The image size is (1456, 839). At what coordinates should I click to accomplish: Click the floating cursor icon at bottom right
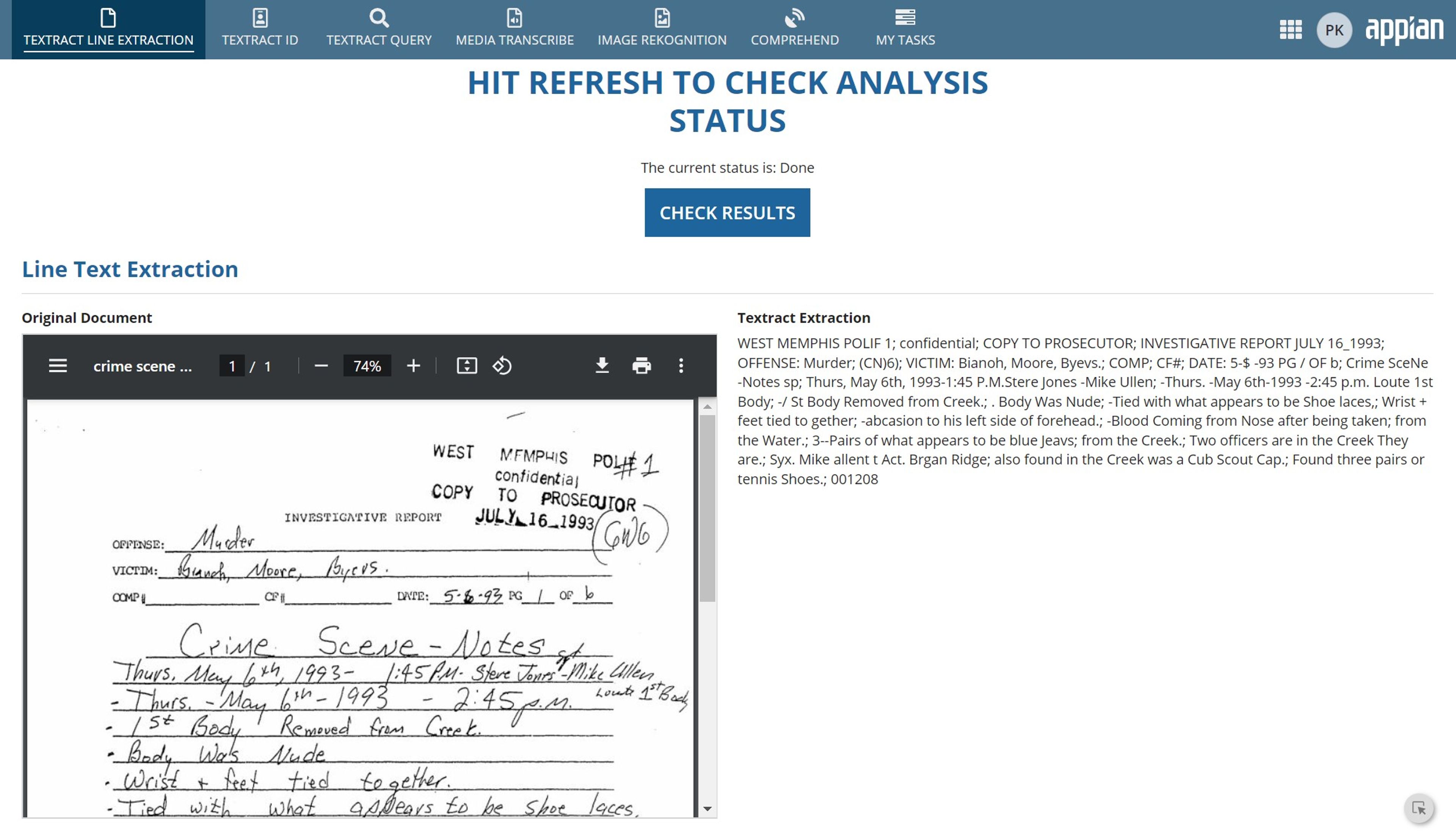[x=1418, y=808]
